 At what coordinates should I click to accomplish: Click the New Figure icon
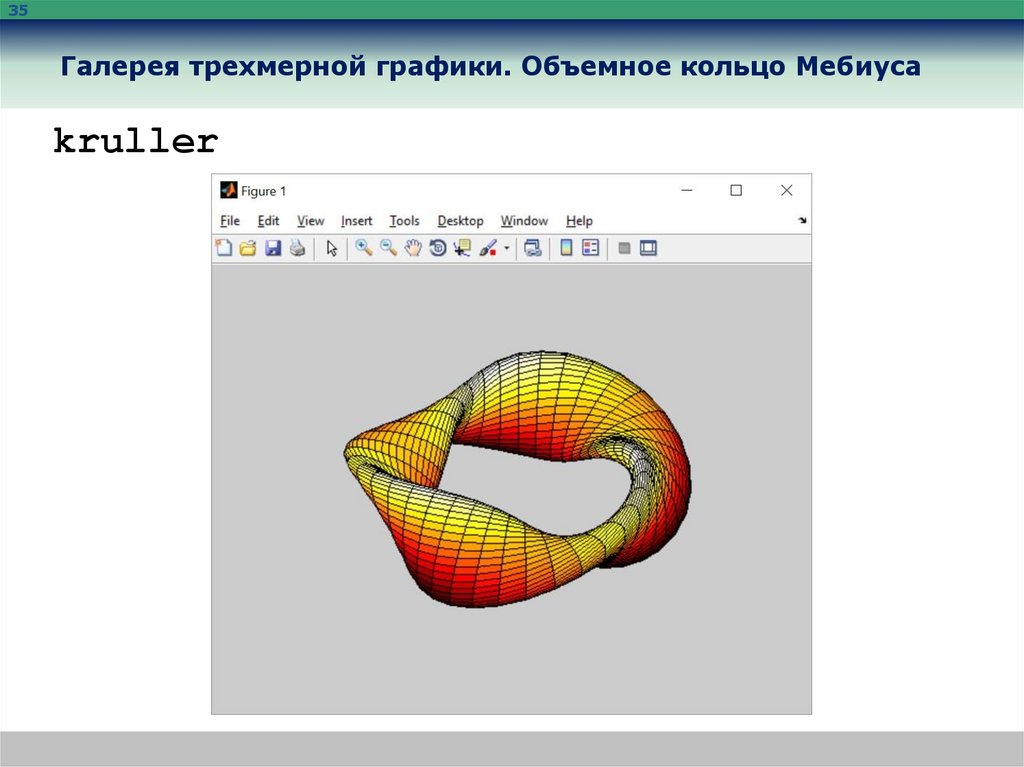(x=224, y=248)
